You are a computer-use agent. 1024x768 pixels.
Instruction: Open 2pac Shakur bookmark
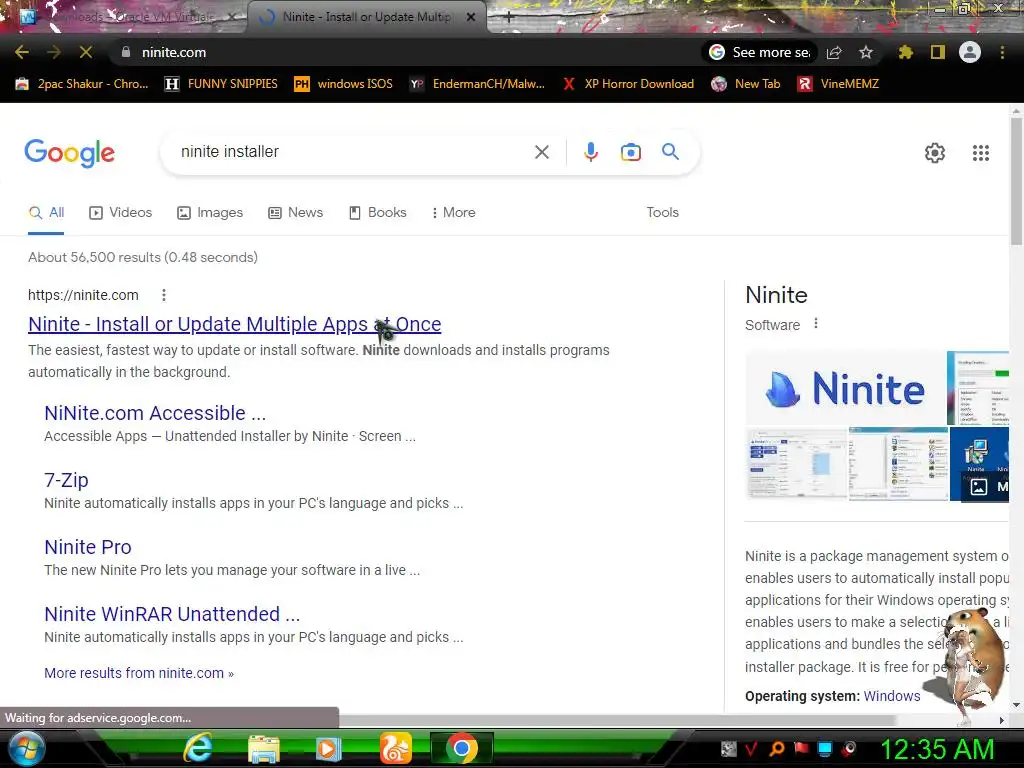[82, 84]
